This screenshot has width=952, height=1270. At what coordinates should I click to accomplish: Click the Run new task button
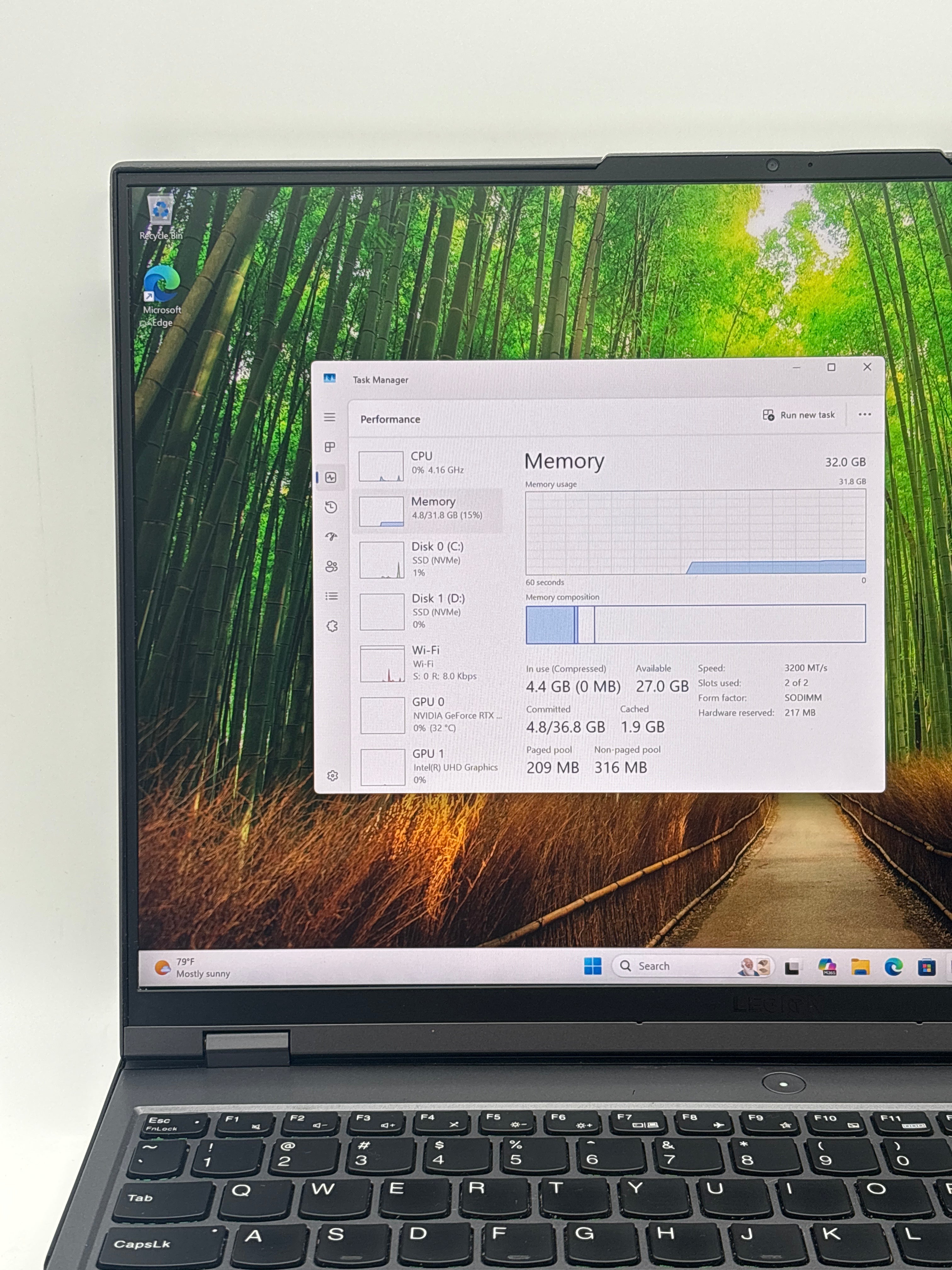[x=799, y=415]
